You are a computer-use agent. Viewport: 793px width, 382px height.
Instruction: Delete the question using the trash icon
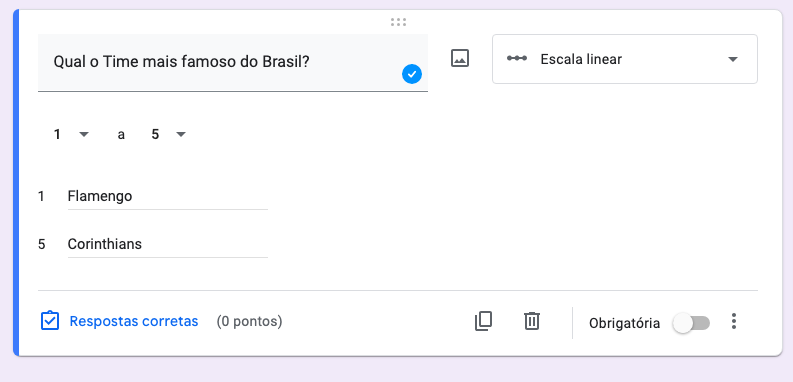click(x=532, y=321)
